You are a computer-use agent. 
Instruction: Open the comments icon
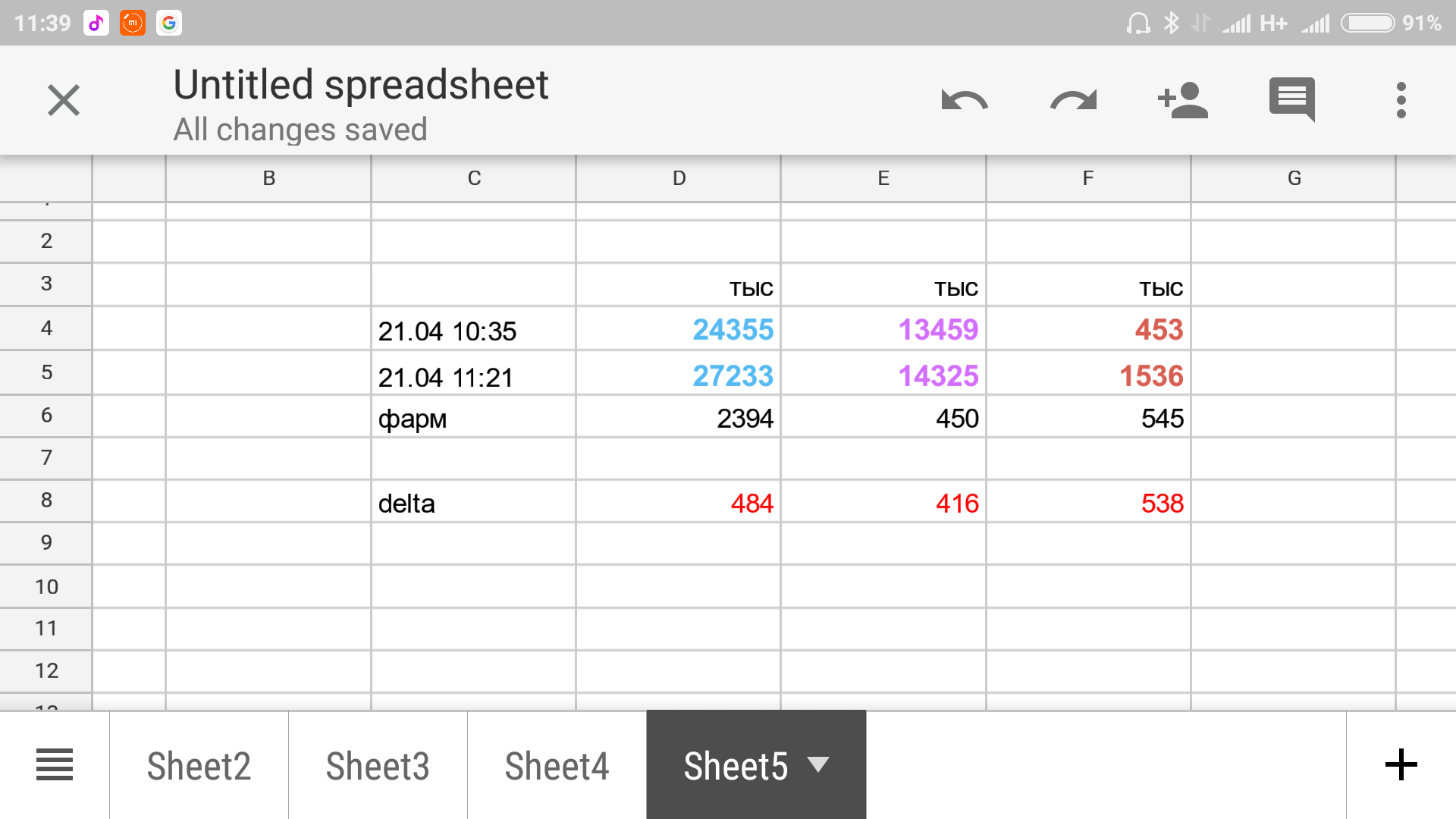[1291, 99]
